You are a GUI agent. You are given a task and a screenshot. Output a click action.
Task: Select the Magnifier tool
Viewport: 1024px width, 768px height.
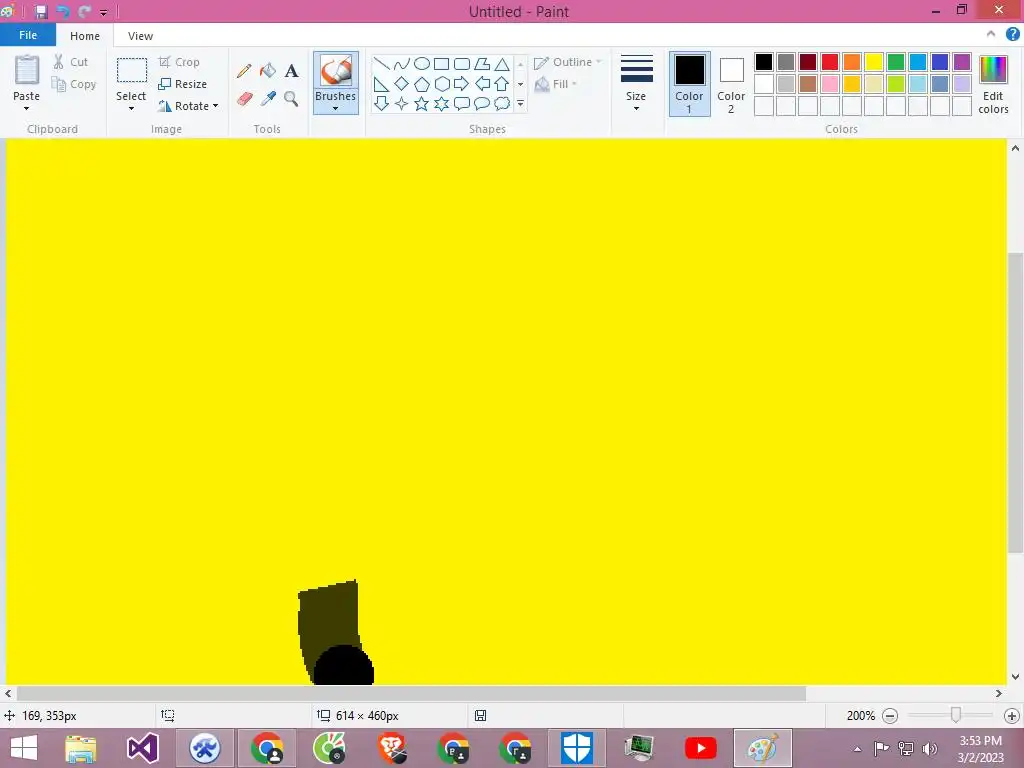[291, 99]
